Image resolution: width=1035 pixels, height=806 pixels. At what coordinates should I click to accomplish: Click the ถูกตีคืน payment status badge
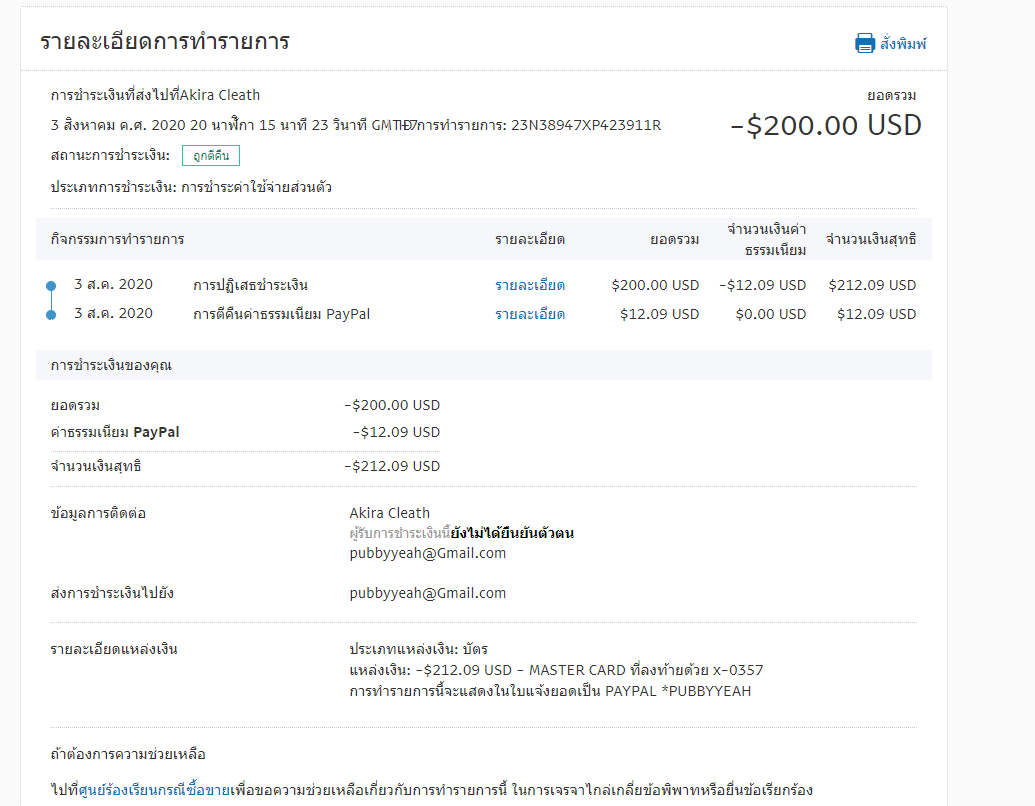(x=211, y=156)
